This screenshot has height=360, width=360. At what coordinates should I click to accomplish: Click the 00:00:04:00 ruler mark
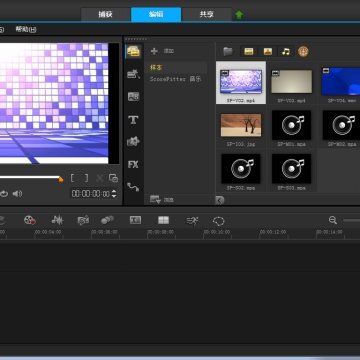click(x=48, y=232)
